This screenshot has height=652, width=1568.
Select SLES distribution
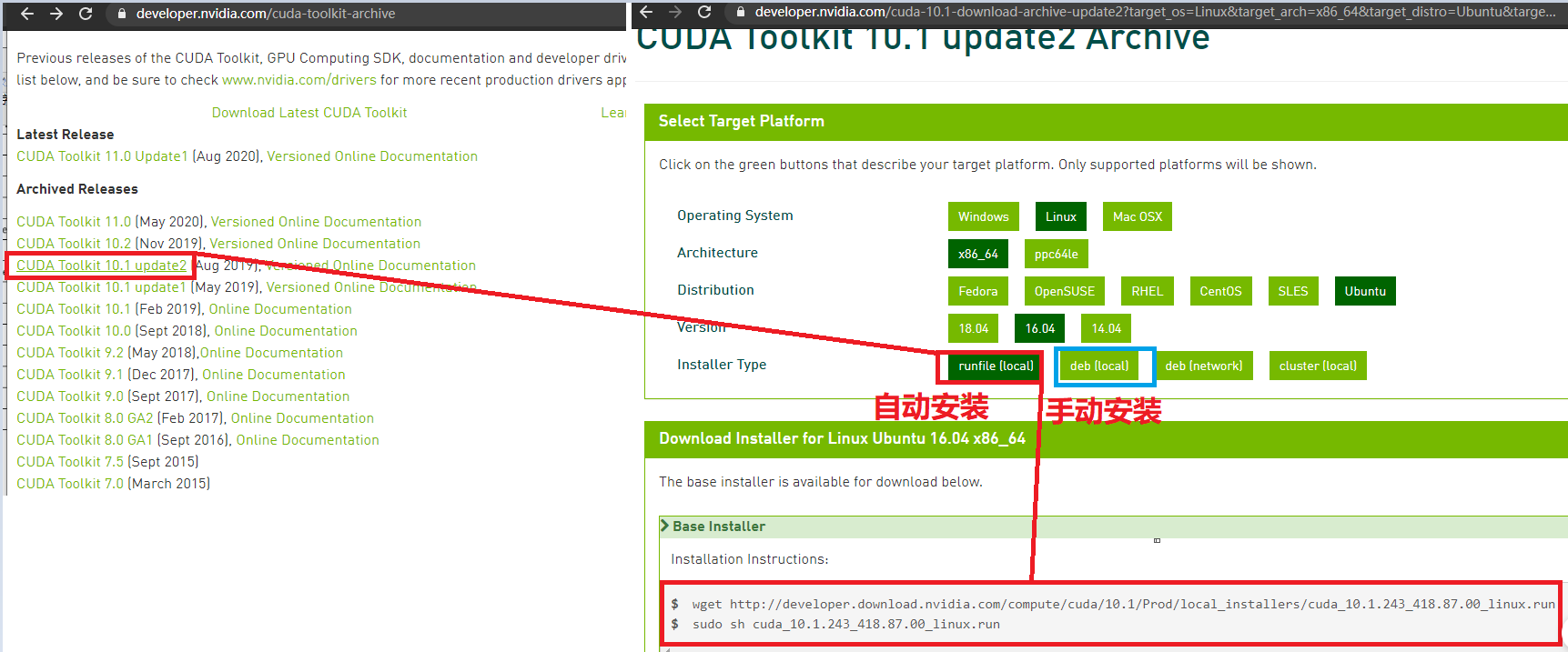point(1292,291)
